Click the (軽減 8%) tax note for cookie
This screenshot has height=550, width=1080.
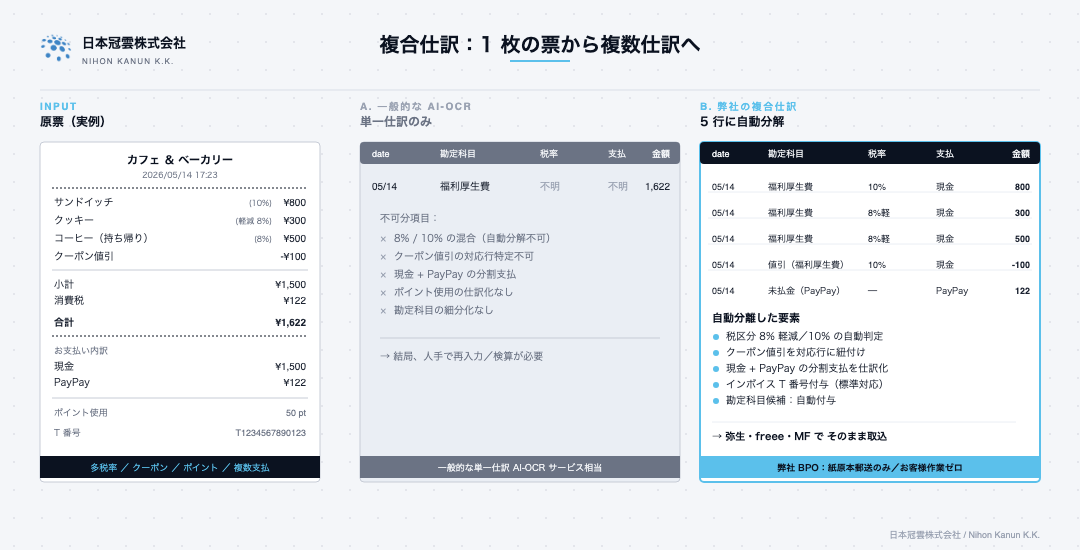coord(253,221)
